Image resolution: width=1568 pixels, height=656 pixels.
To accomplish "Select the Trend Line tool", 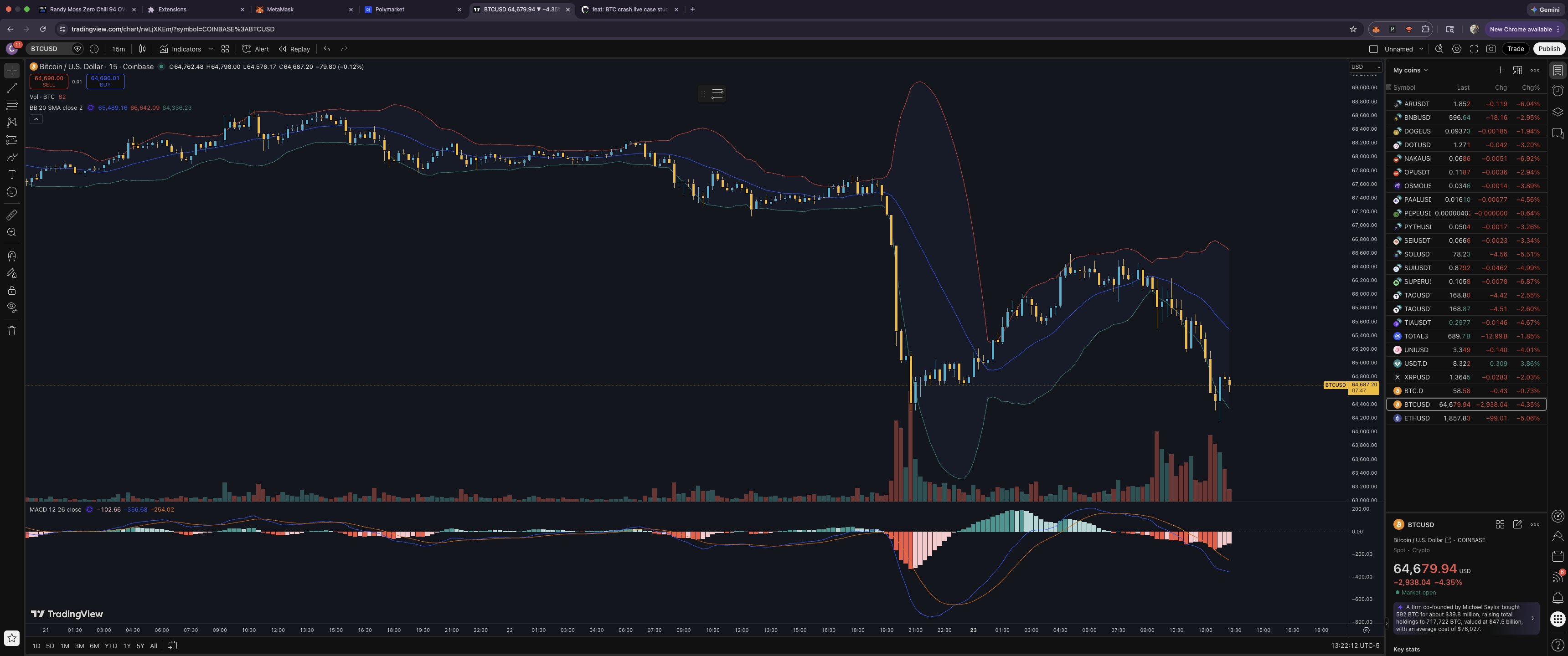I will tap(11, 88).
